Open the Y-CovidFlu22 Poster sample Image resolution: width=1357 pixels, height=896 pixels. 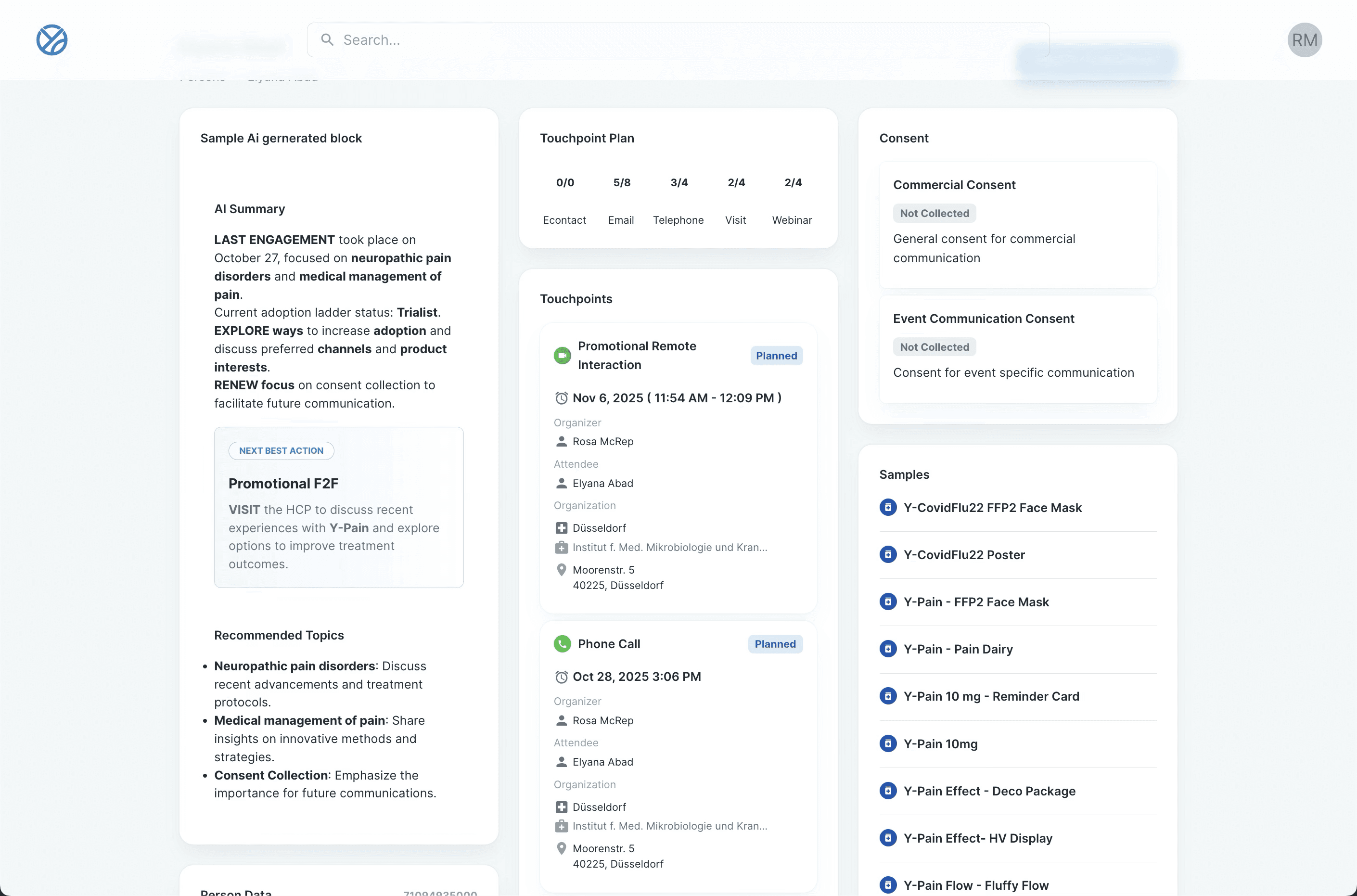click(x=964, y=555)
